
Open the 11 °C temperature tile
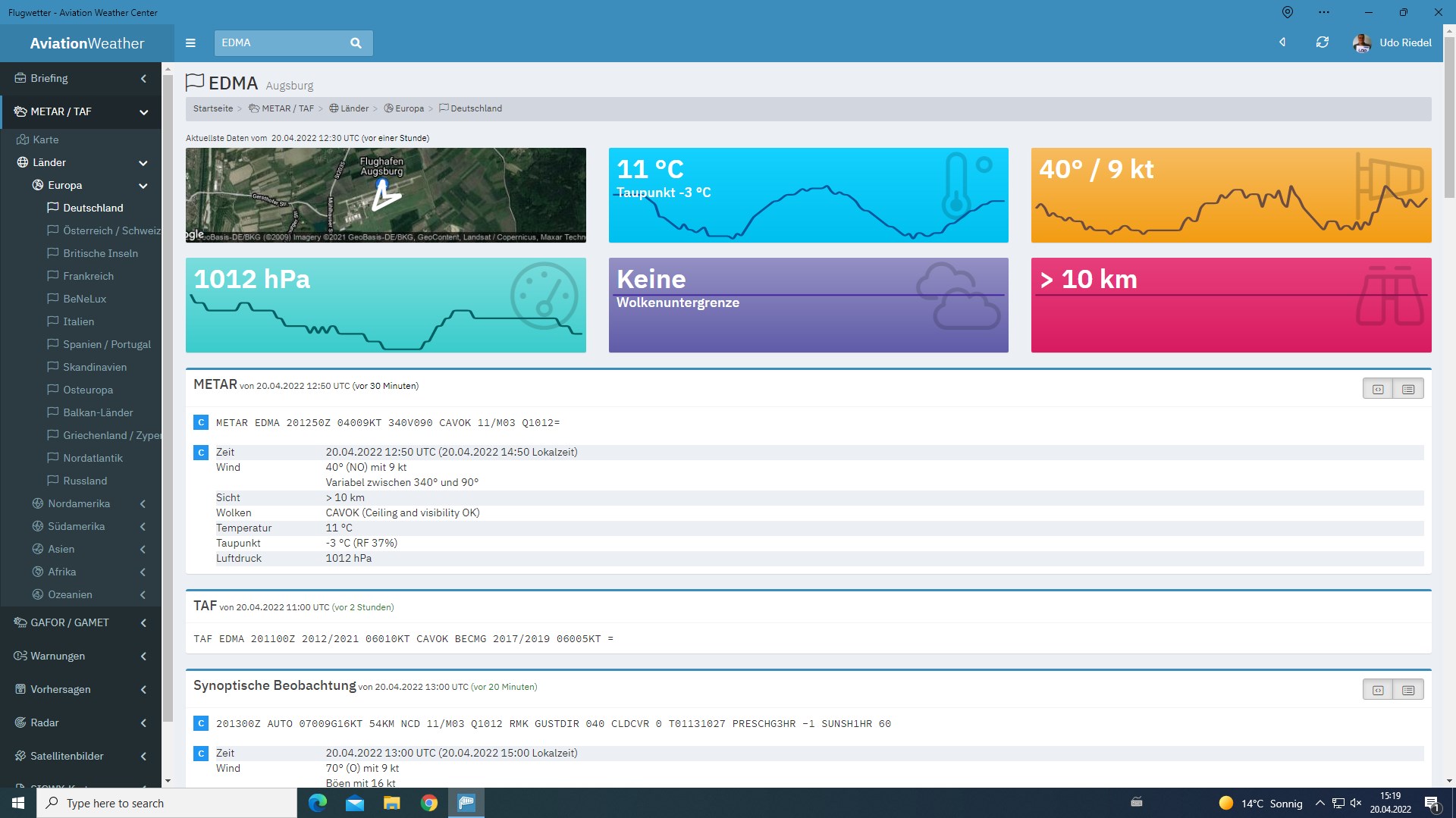pos(808,195)
